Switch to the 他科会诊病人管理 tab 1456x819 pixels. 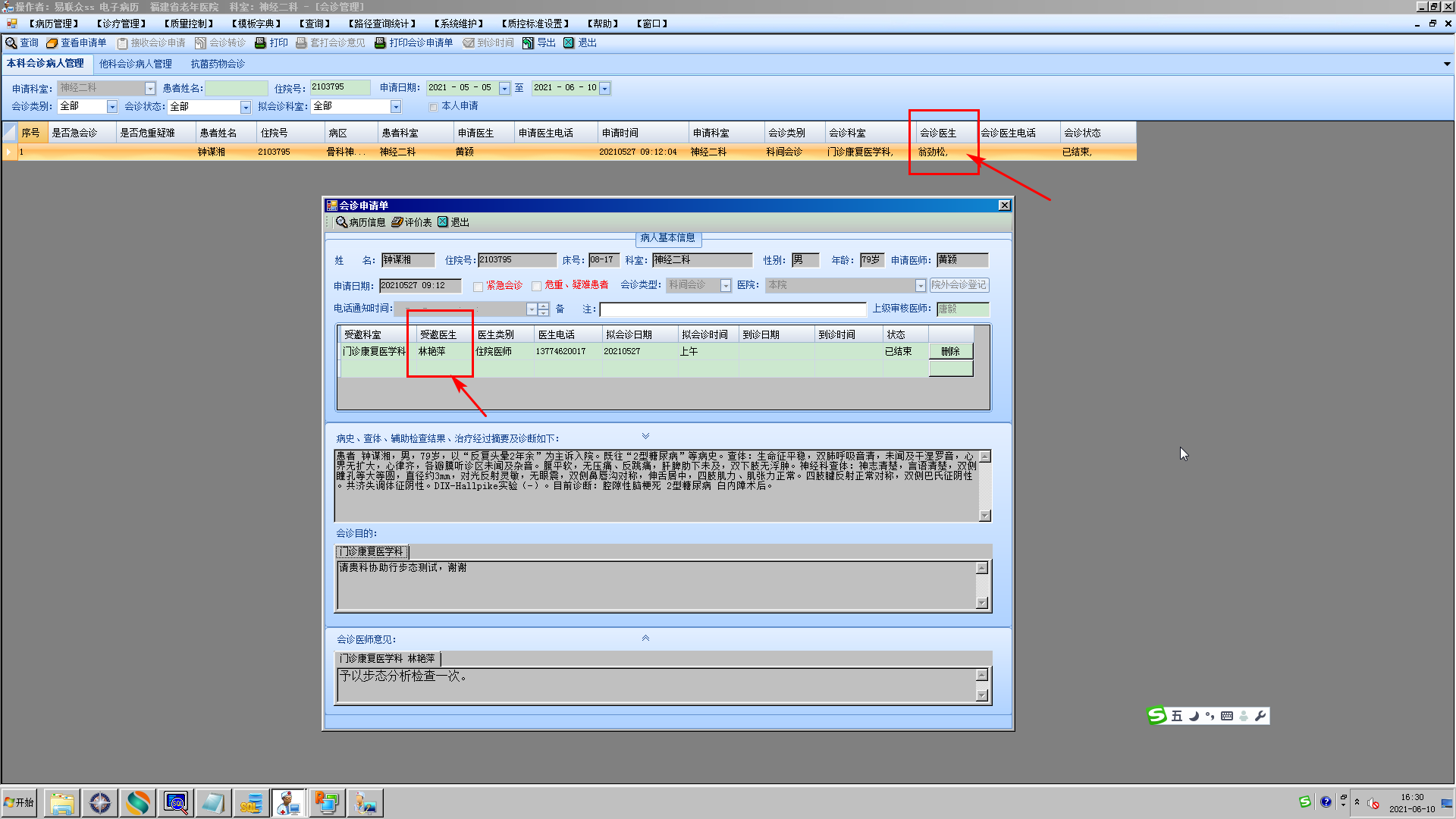(136, 64)
